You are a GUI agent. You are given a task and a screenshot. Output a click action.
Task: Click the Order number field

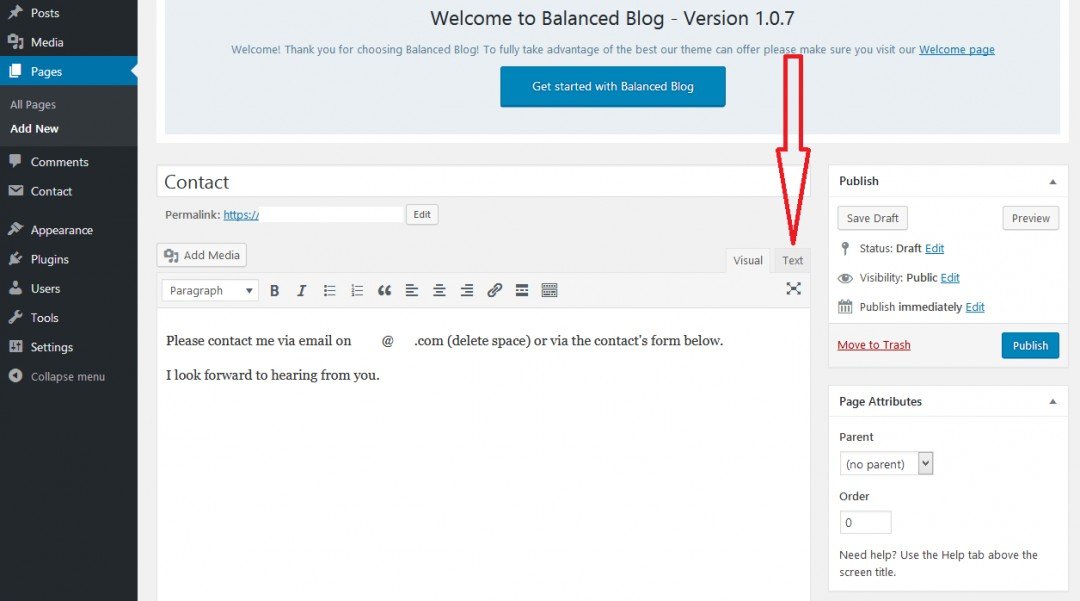[865, 523]
